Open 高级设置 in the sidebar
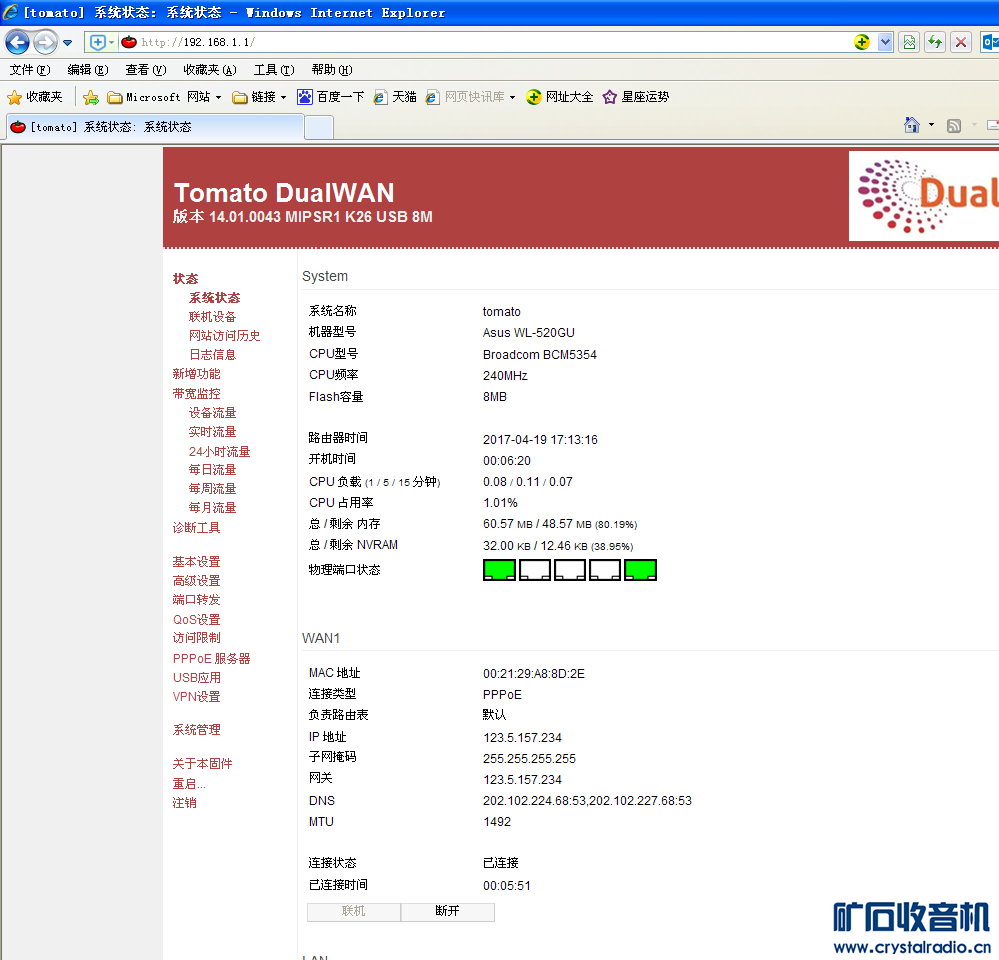999x960 pixels. (x=196, y=581)
